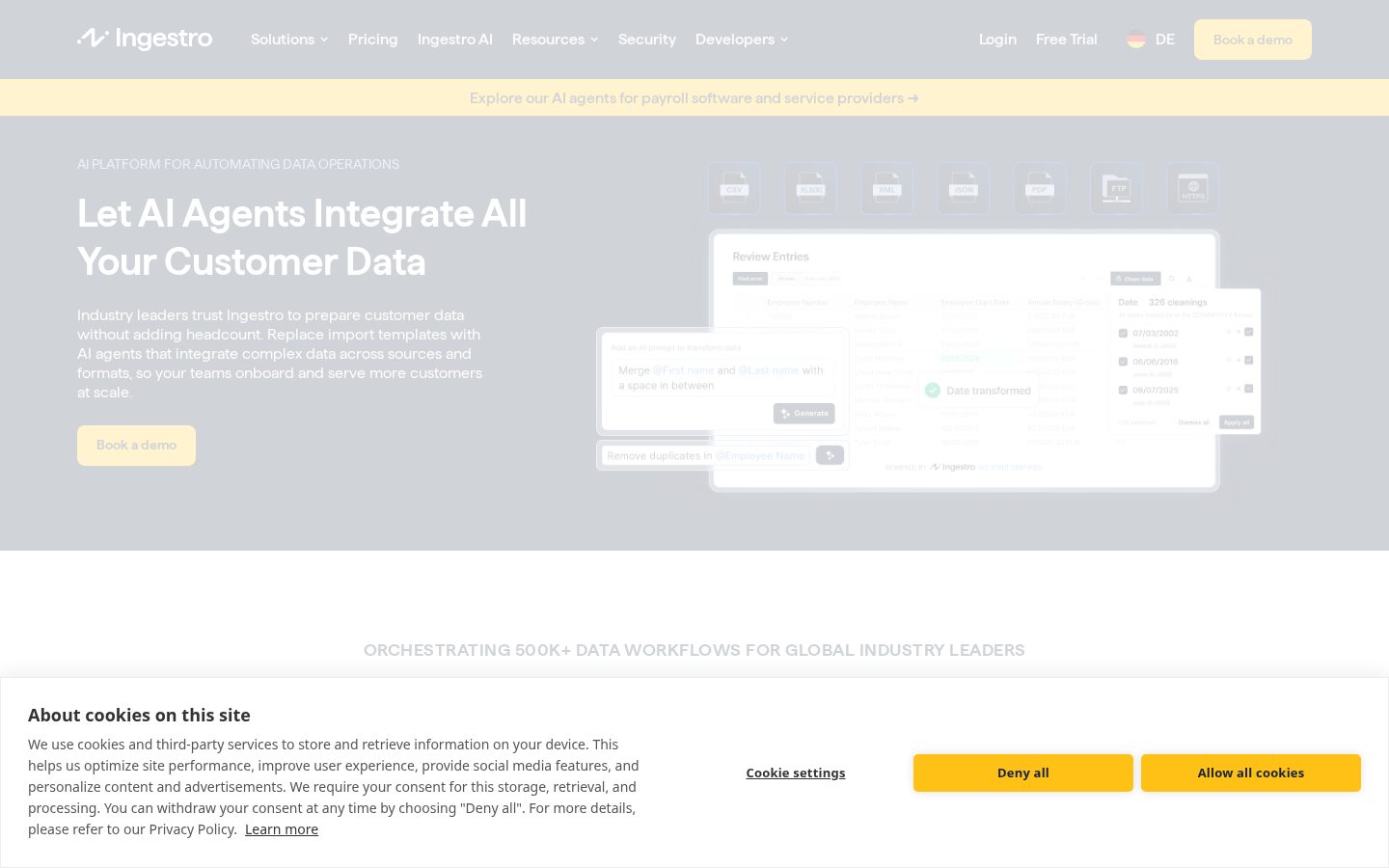
Task: Click the Review Entries heading
Action: (x=771, y=257)
